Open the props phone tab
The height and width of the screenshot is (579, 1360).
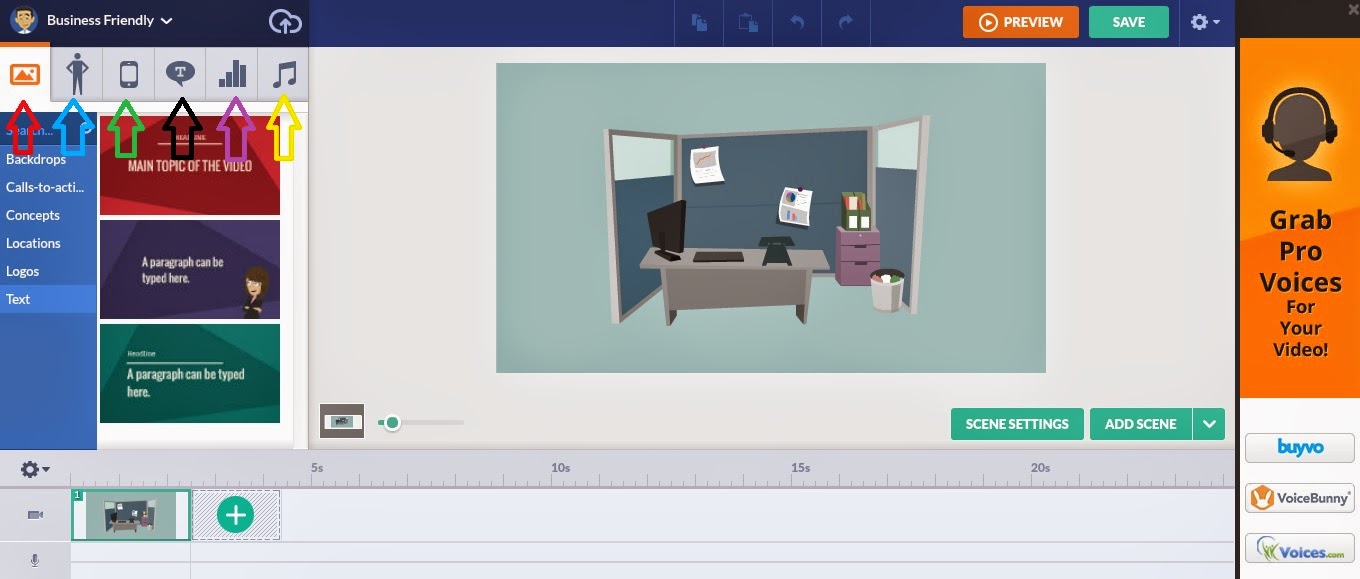point(129,74)
